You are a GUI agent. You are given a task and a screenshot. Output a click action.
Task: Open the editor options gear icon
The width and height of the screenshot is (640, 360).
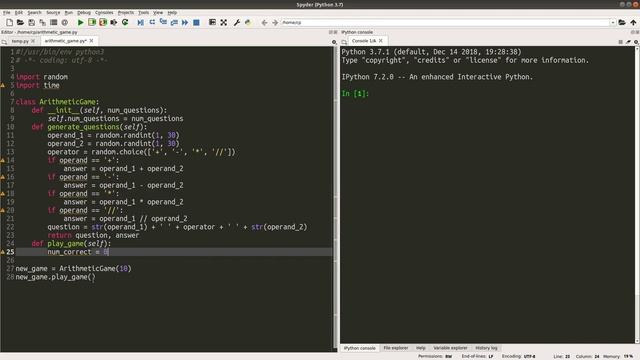point(334,42)
